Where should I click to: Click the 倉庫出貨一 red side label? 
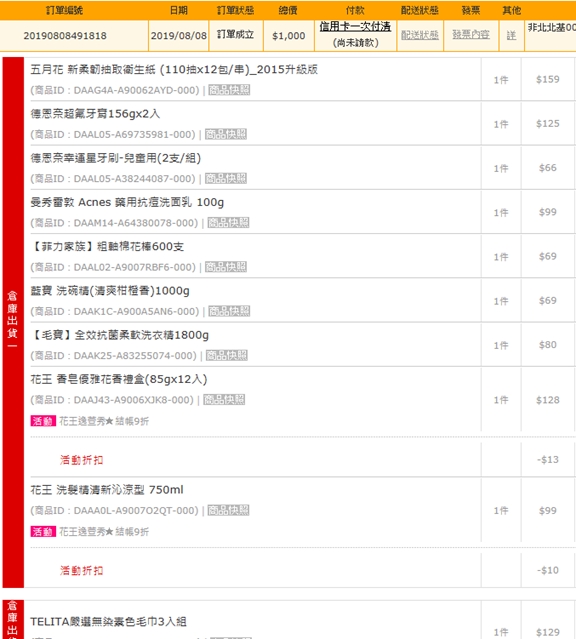(x=13, y=322)
